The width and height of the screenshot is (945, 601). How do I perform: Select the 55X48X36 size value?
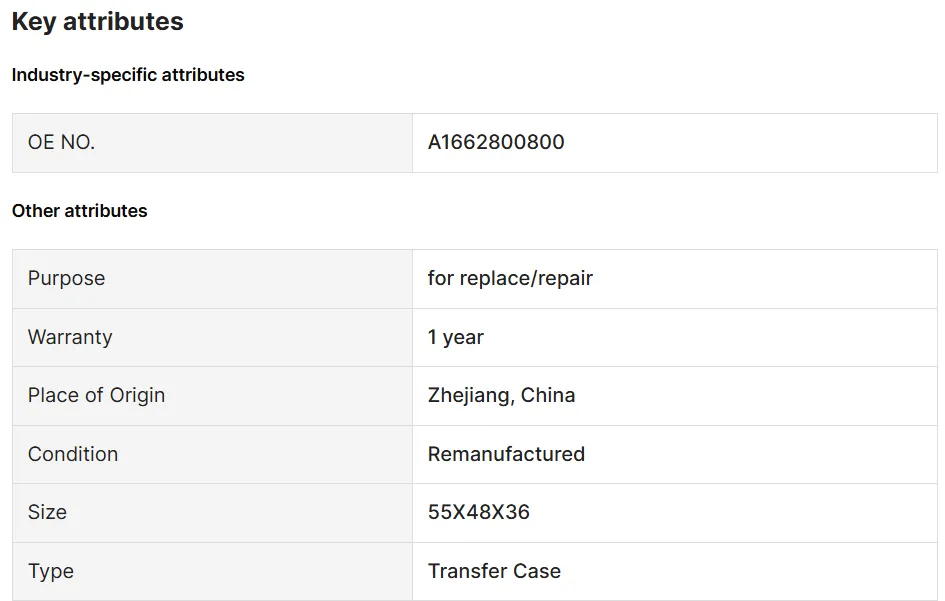[x=479, y=512]
